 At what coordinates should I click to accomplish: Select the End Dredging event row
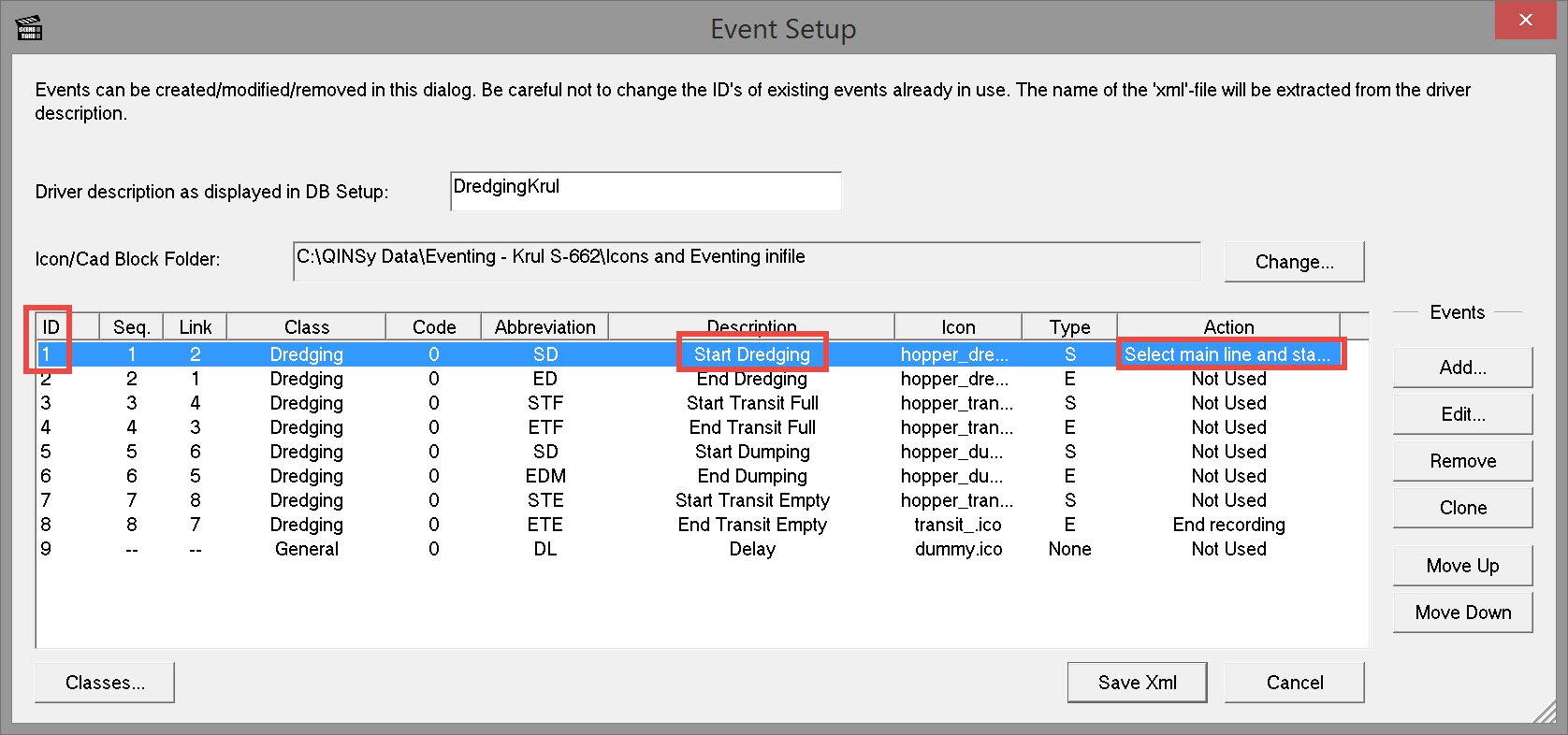click(751, 379)
